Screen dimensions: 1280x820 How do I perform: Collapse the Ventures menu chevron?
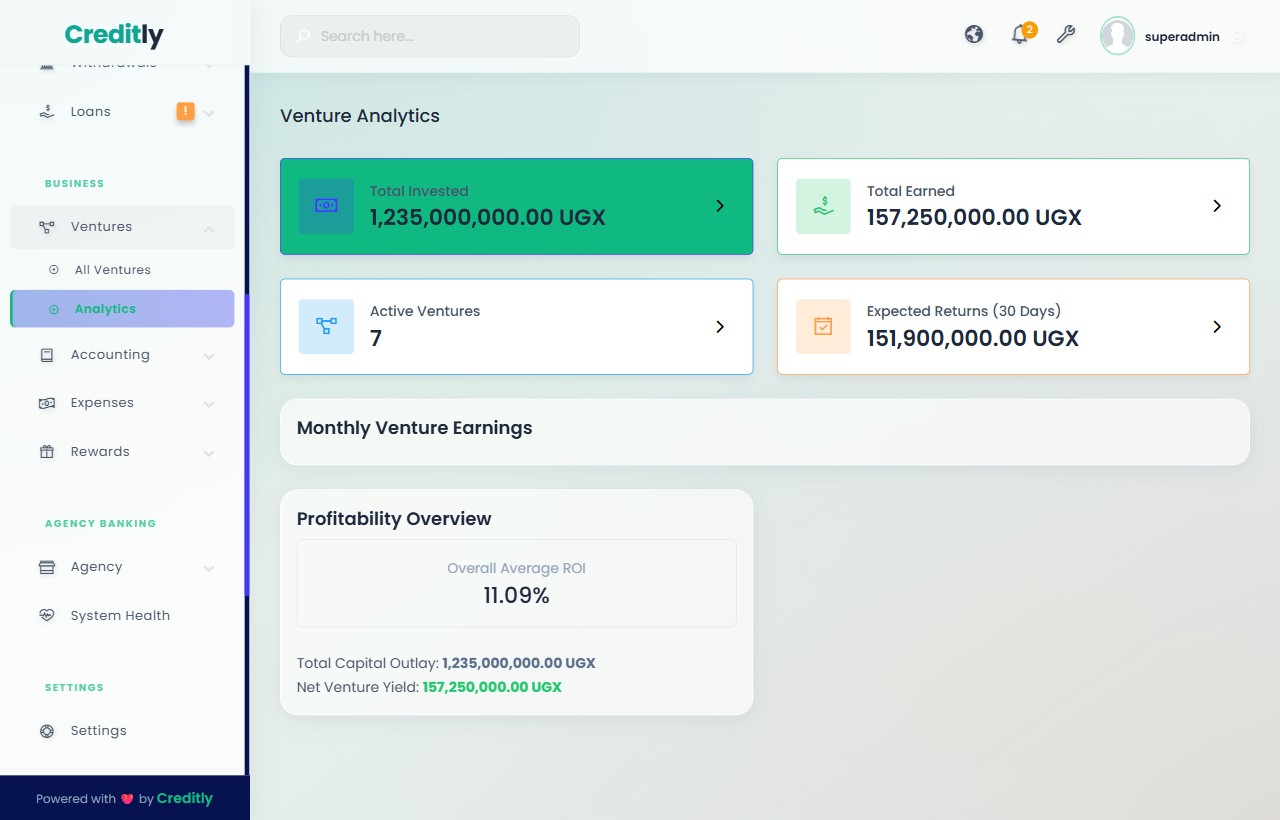(209, 228)
